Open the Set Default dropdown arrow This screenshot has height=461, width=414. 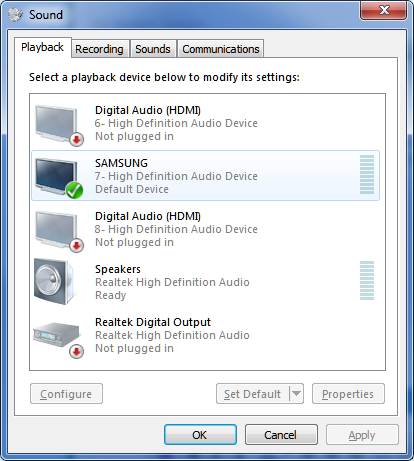tap(296, 394)
